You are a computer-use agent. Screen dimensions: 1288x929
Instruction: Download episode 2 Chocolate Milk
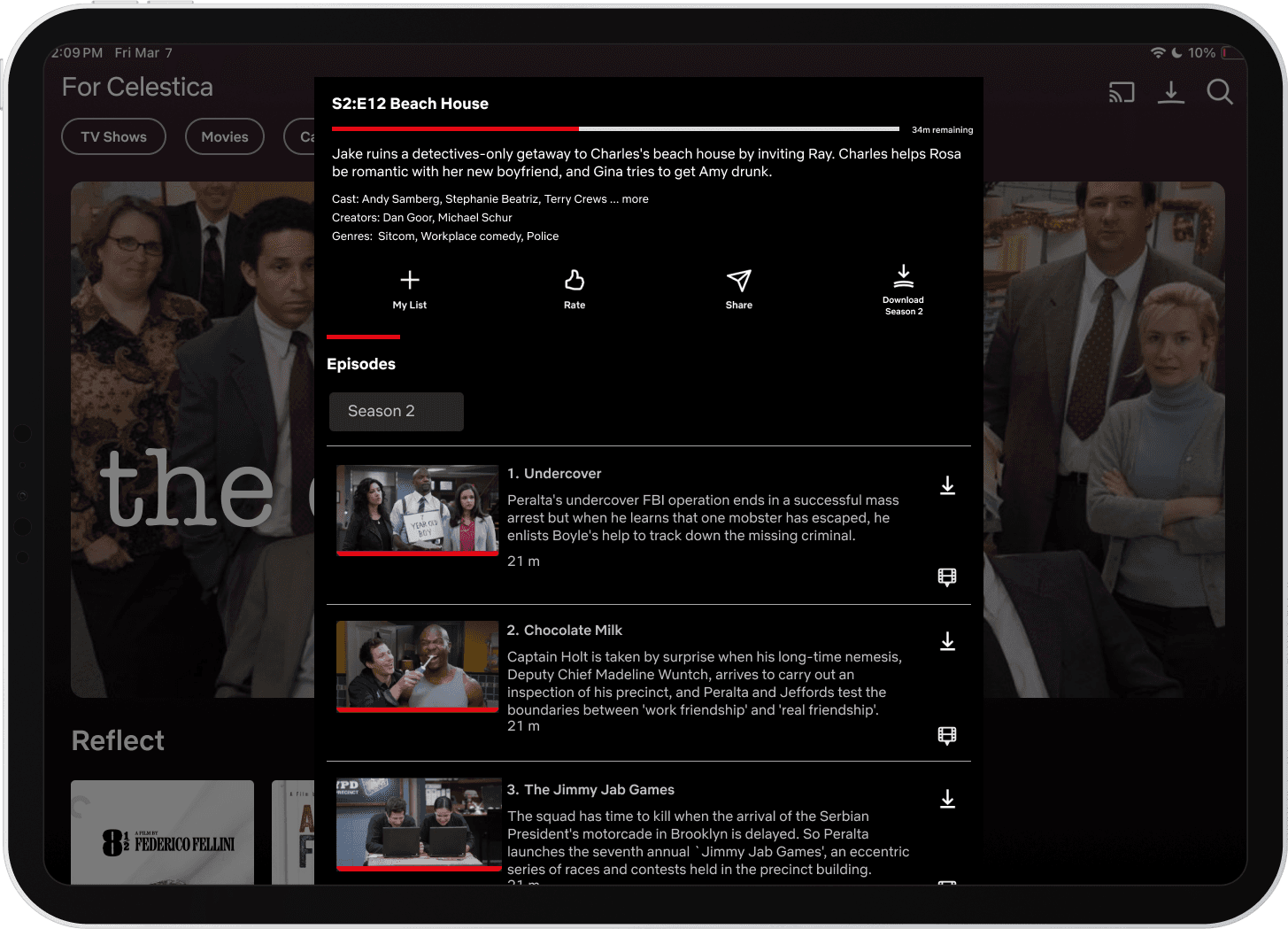pyautogui.click(x=947, y=641)
